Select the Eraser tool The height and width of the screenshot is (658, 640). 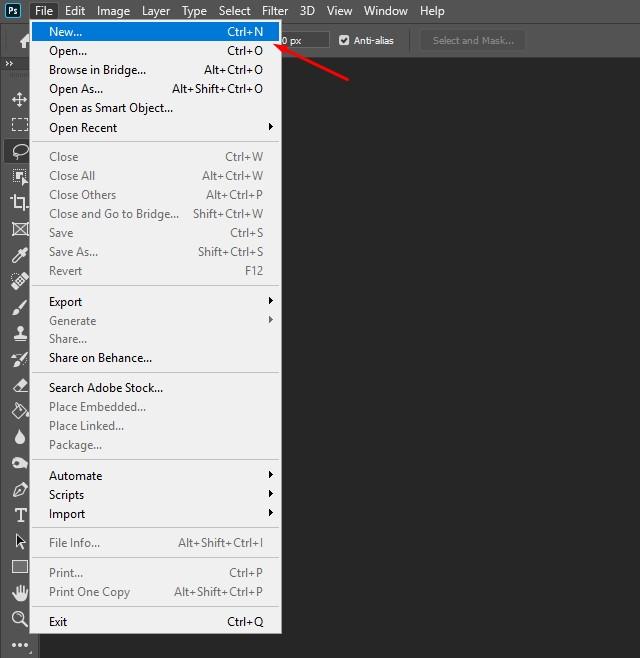[x=19, y=385]
